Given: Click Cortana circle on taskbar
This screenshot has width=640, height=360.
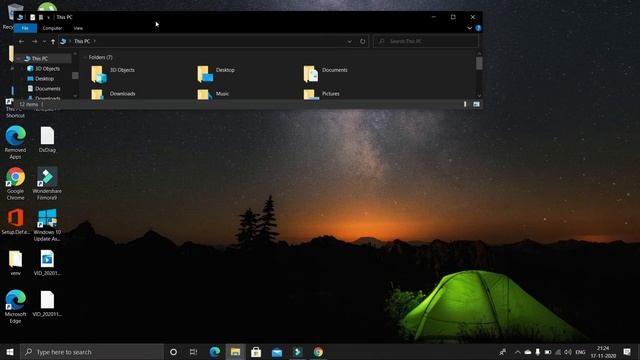Looking at the screenshot, I should coord(173,352).
